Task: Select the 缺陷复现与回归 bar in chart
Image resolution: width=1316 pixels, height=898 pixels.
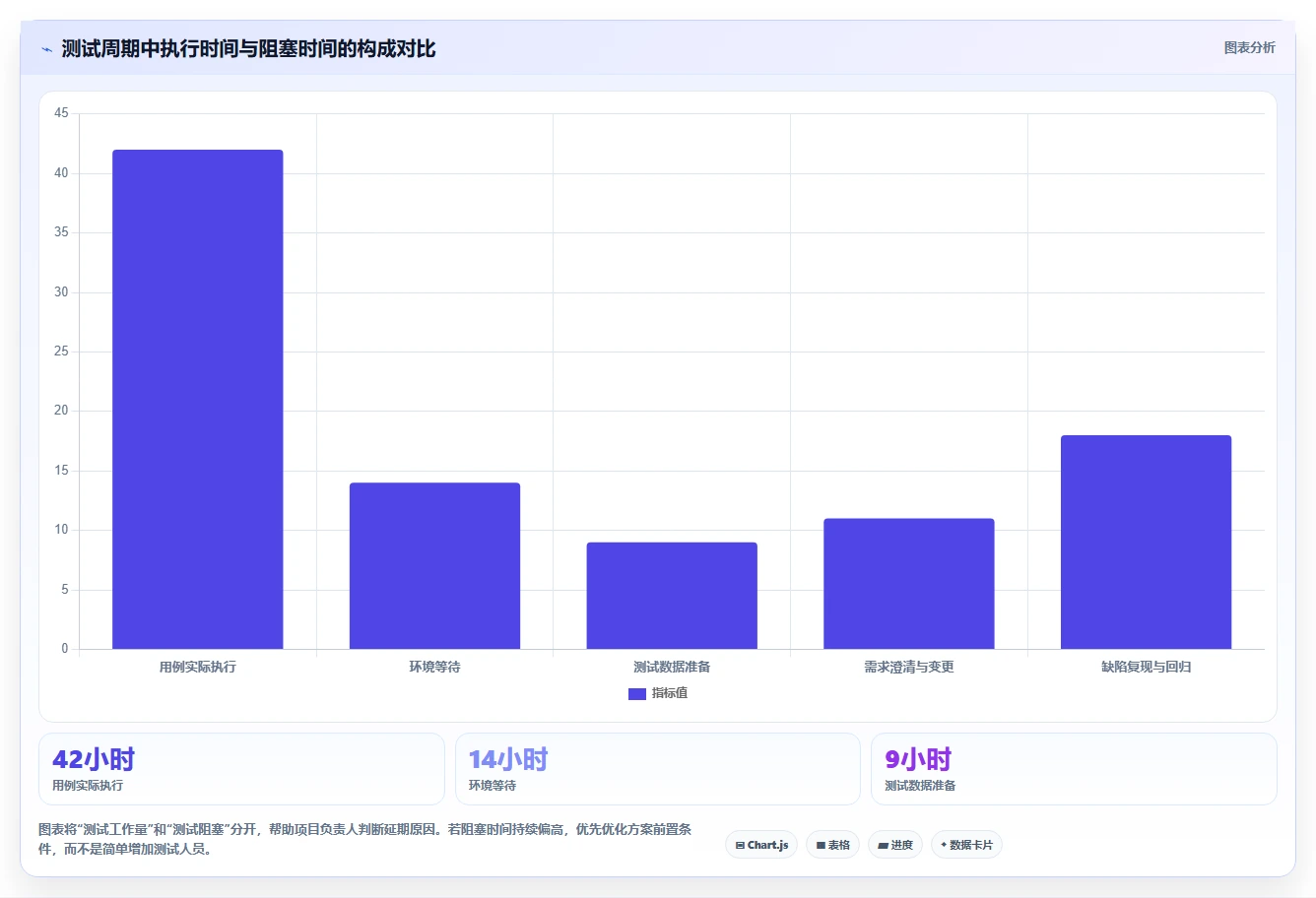Action: click(x=1146, y=542)
